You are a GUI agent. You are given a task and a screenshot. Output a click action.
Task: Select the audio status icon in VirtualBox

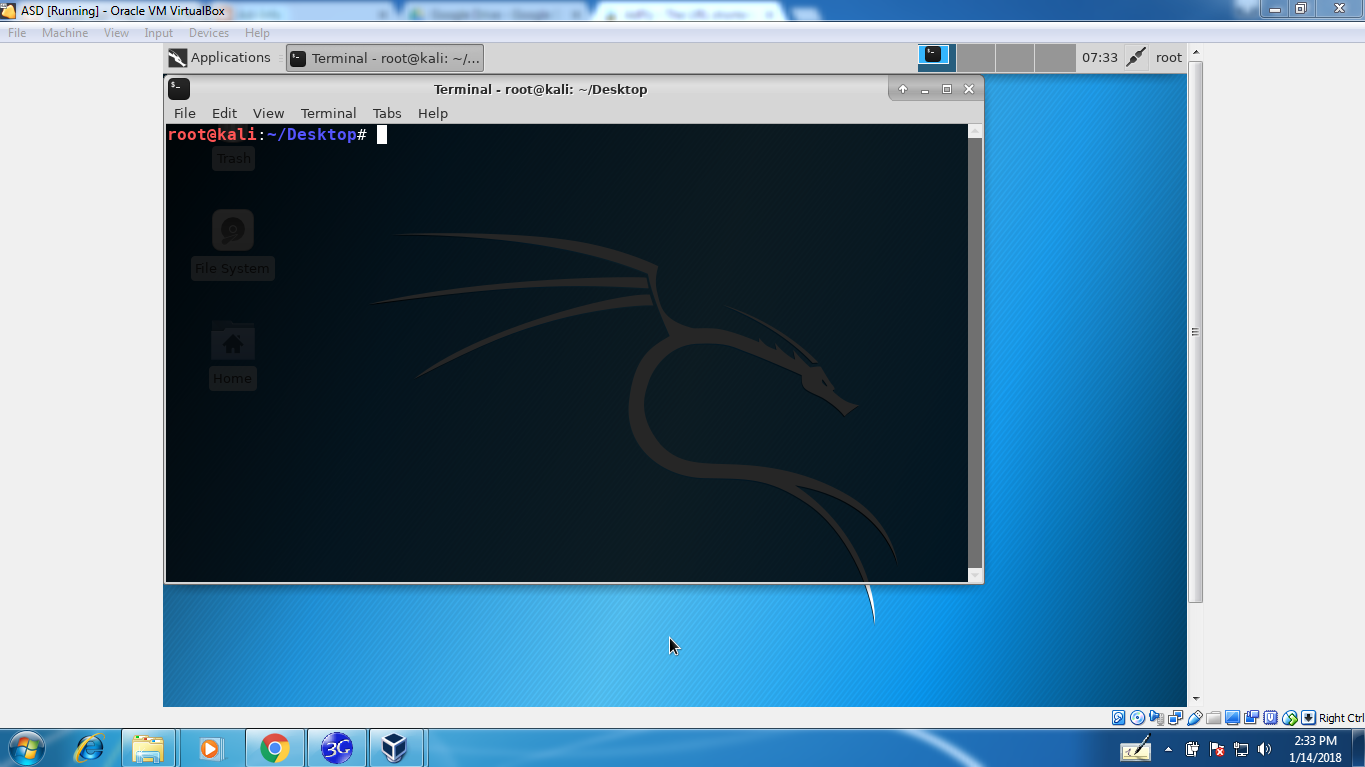pos(1157,718)
